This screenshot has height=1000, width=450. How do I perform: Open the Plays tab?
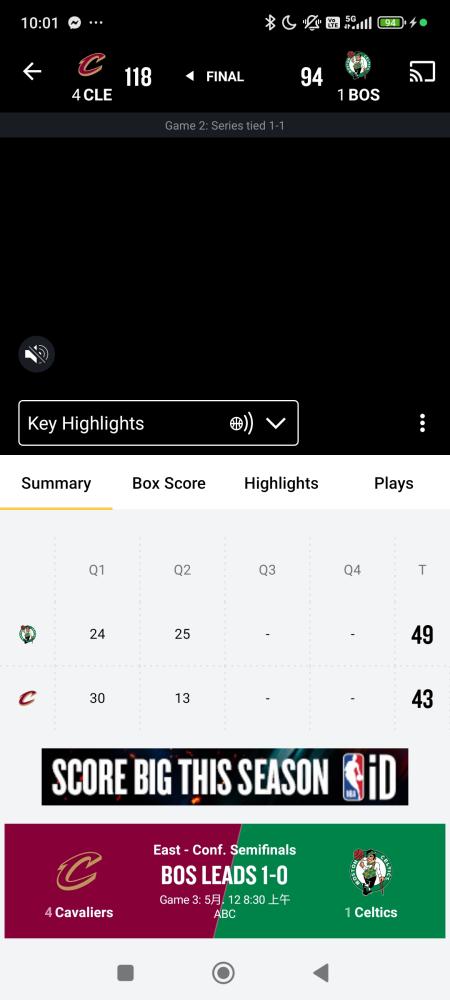point(393,483)
